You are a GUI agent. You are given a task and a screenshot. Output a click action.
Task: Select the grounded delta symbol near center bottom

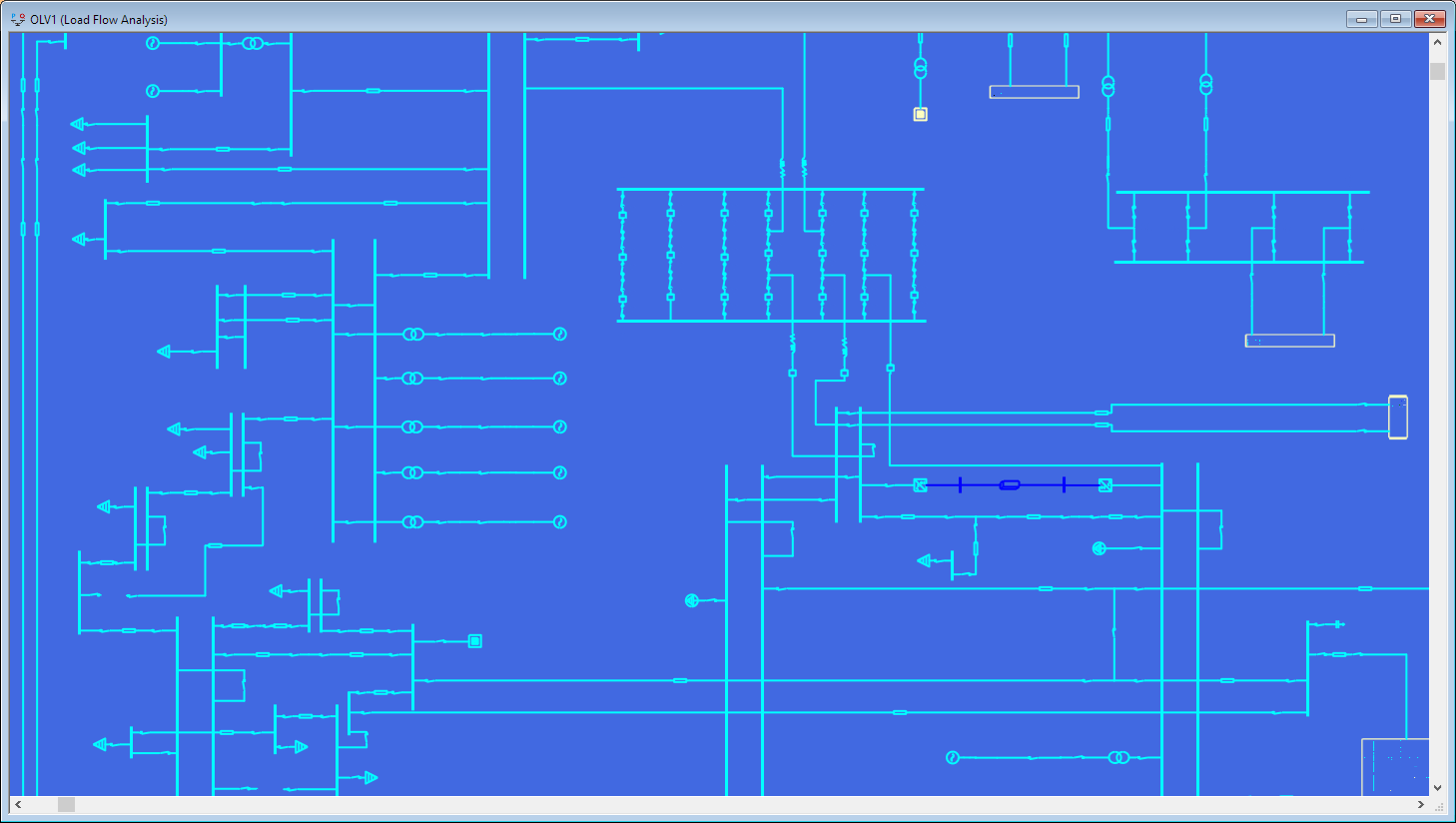click(x=692, y=599)
